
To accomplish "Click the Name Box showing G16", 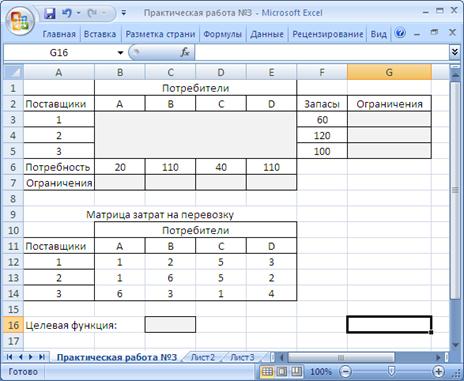I will coord(59,53).
